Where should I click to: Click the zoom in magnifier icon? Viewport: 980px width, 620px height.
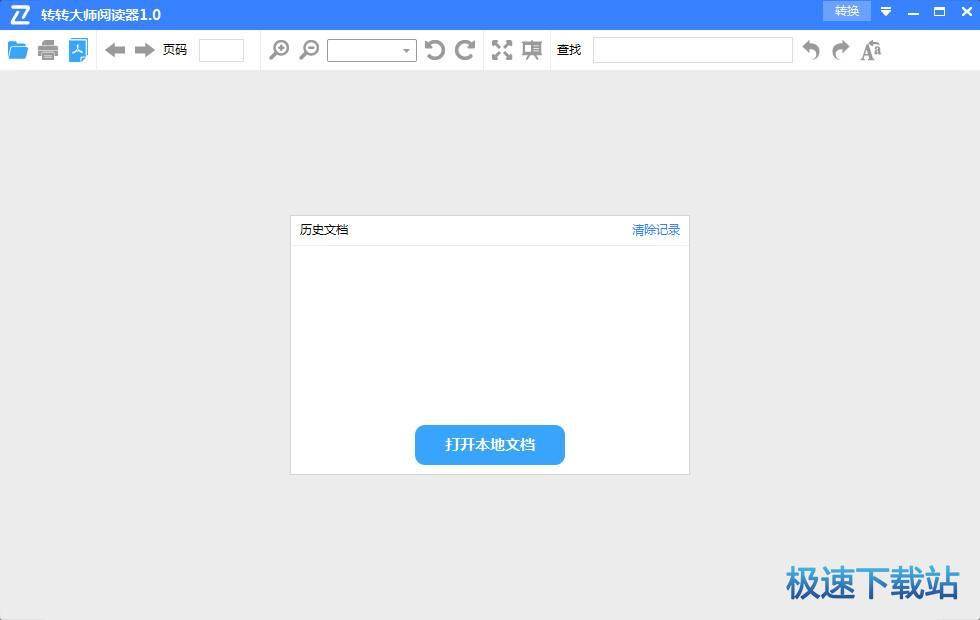[x=280, y=49]
